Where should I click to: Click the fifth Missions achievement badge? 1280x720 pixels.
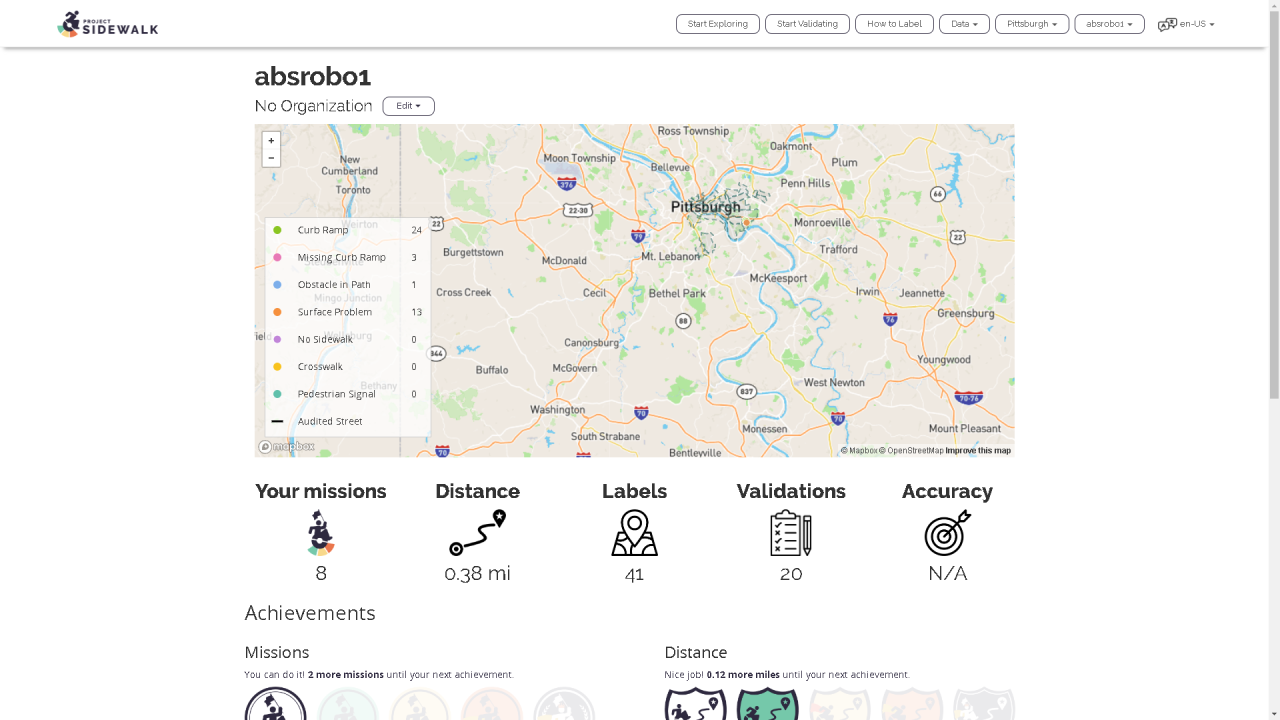coord(563,704)
